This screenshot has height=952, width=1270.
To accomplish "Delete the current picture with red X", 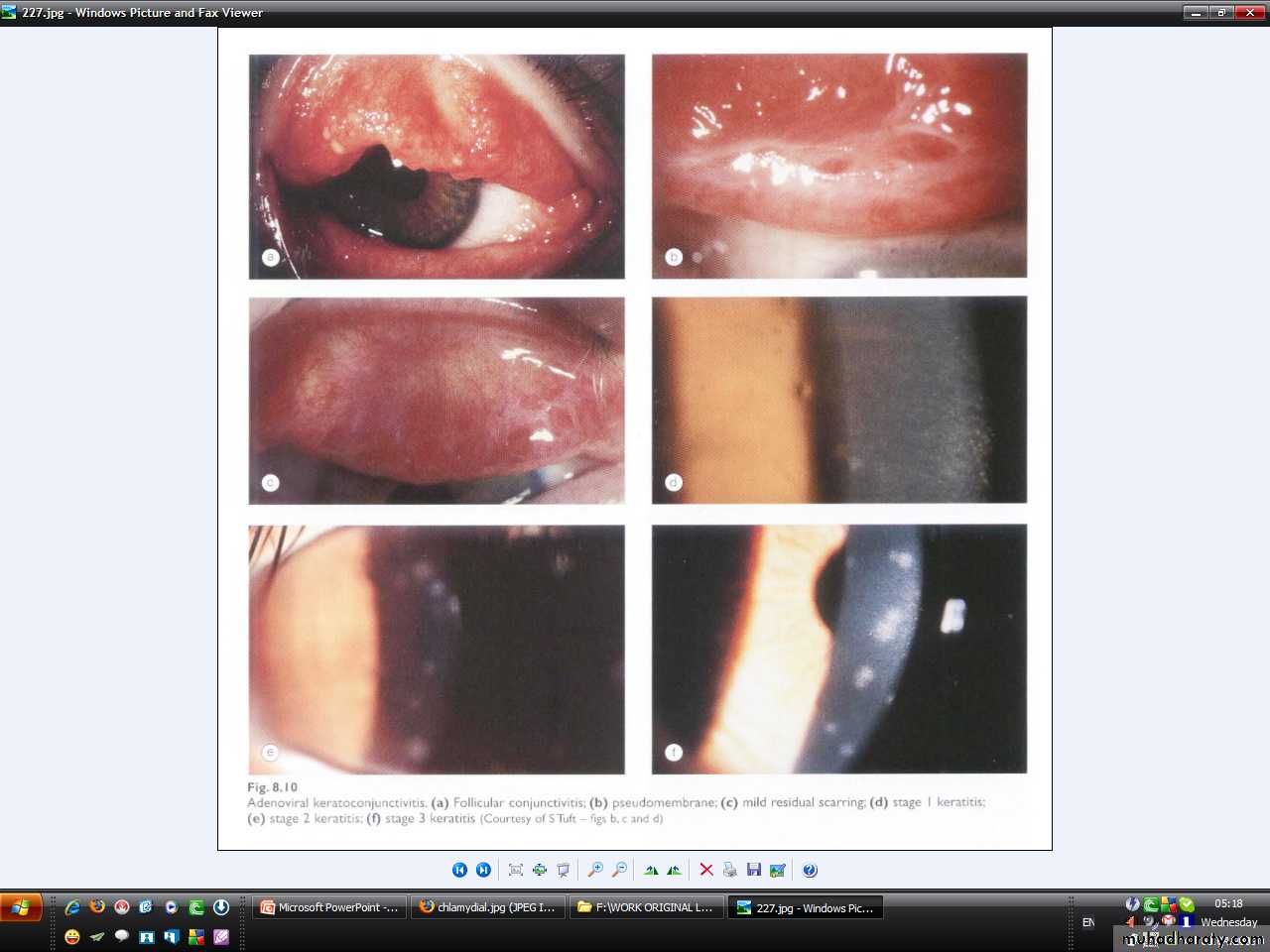I will click(x=706, y=870).
